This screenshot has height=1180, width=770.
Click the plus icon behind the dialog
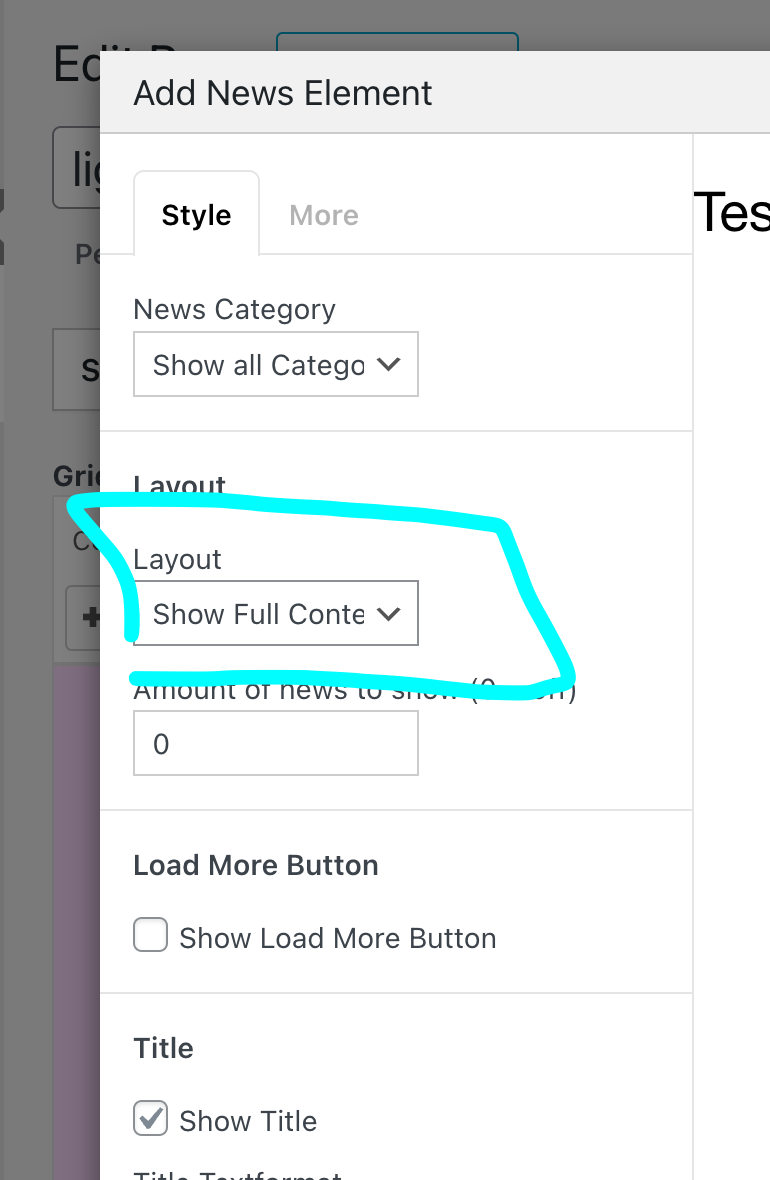[x=93, y=617]
